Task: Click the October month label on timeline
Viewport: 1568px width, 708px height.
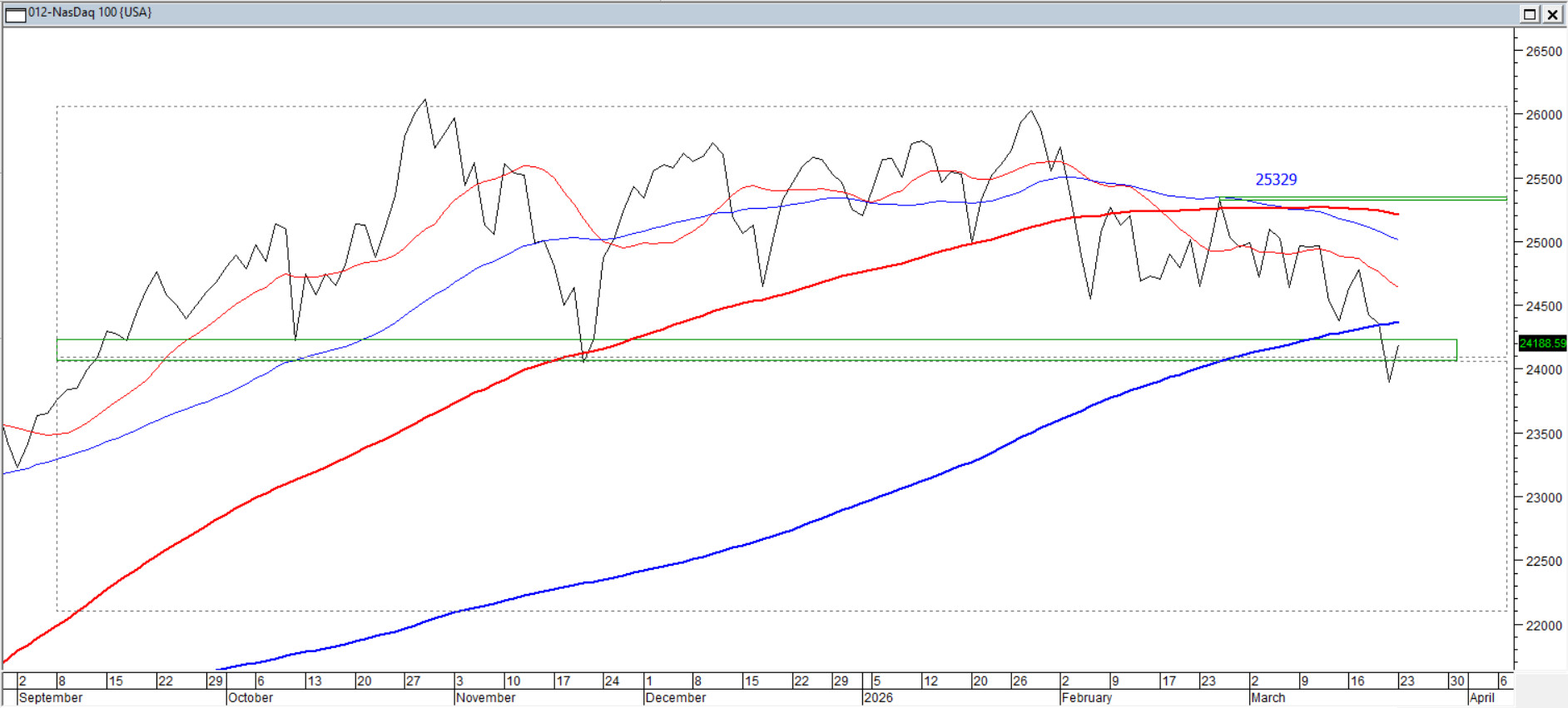Action: click(251, 698)
